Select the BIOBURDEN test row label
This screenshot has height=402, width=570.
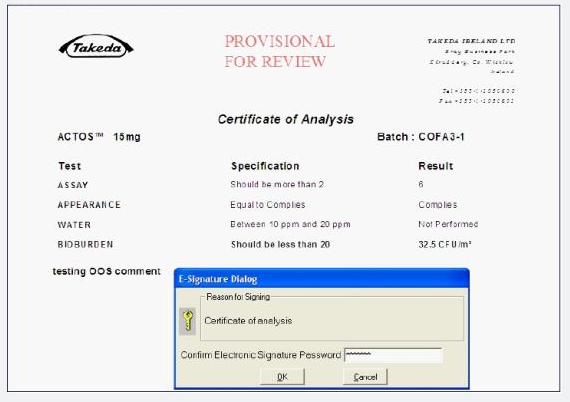click(85, 244)
